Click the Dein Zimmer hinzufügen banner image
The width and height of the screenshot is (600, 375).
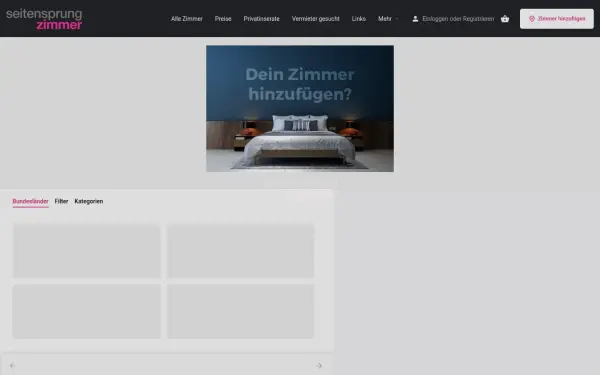coord(300,109)
